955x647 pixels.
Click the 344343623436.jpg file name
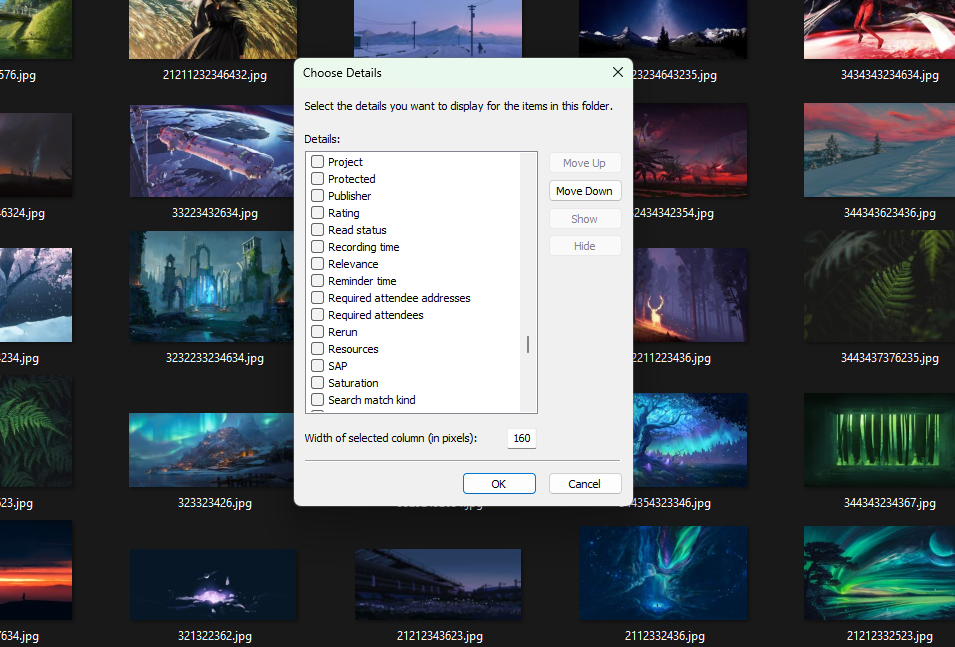tap(889, 213)
